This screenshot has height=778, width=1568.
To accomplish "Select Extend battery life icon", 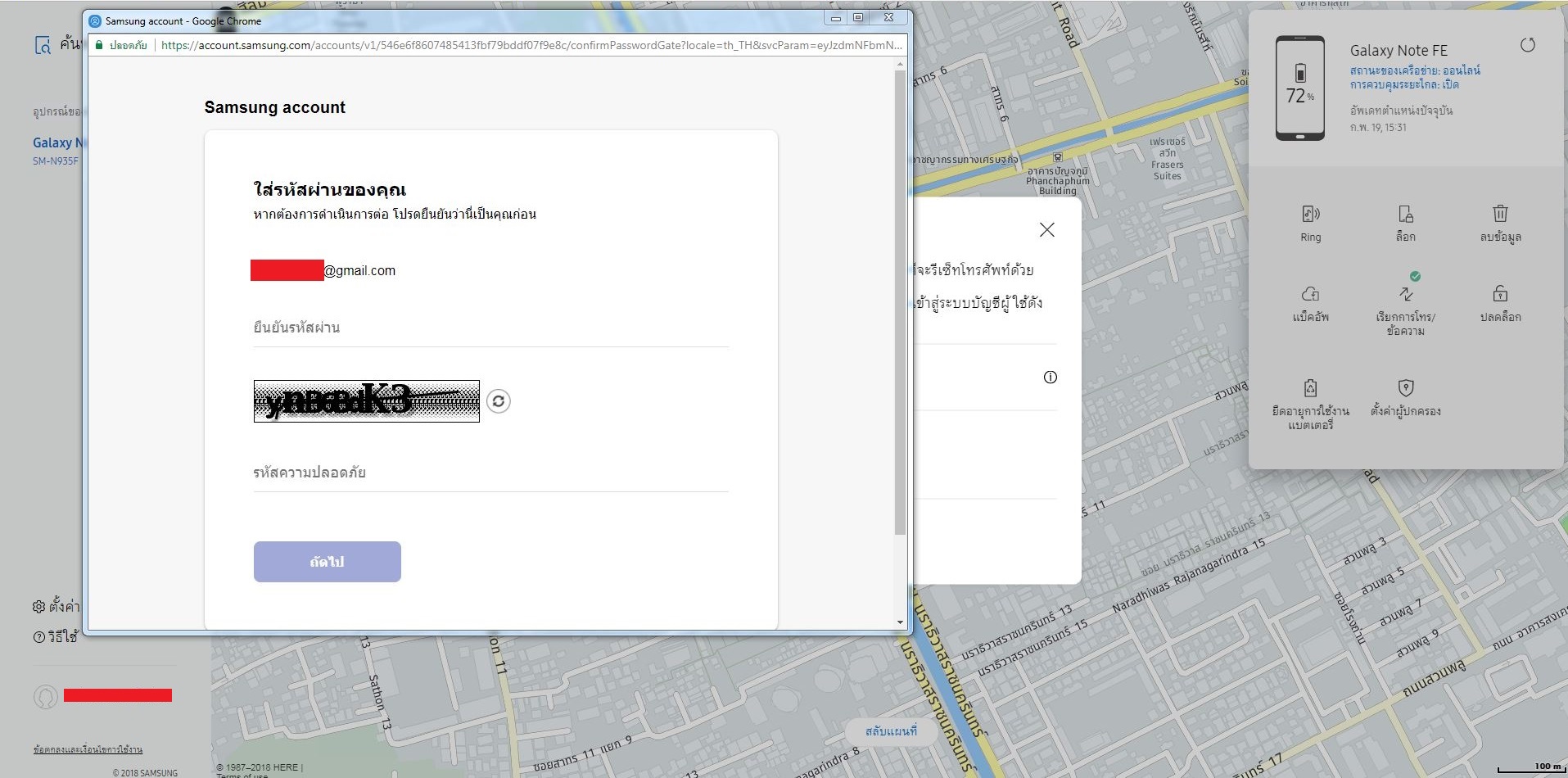I will (x=1310, y=387).
